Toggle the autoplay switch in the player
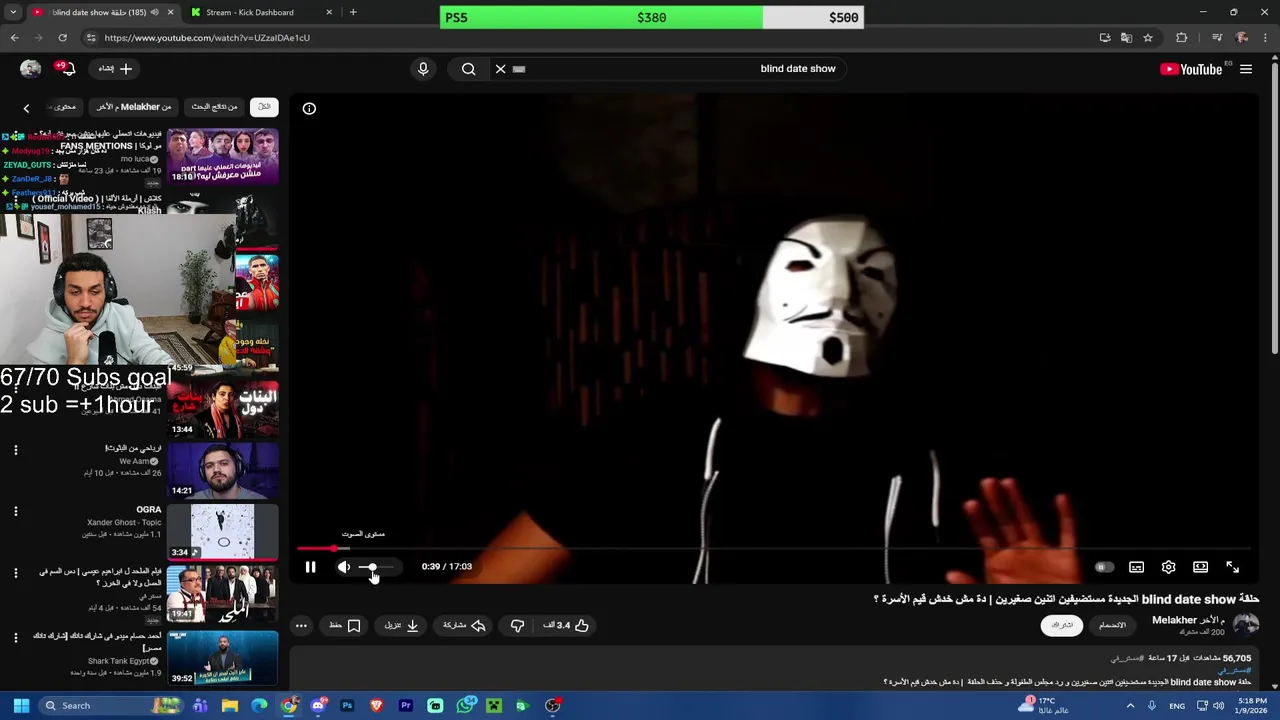1280x720 pixels. pyautogui.click(x=1104, y=567)
